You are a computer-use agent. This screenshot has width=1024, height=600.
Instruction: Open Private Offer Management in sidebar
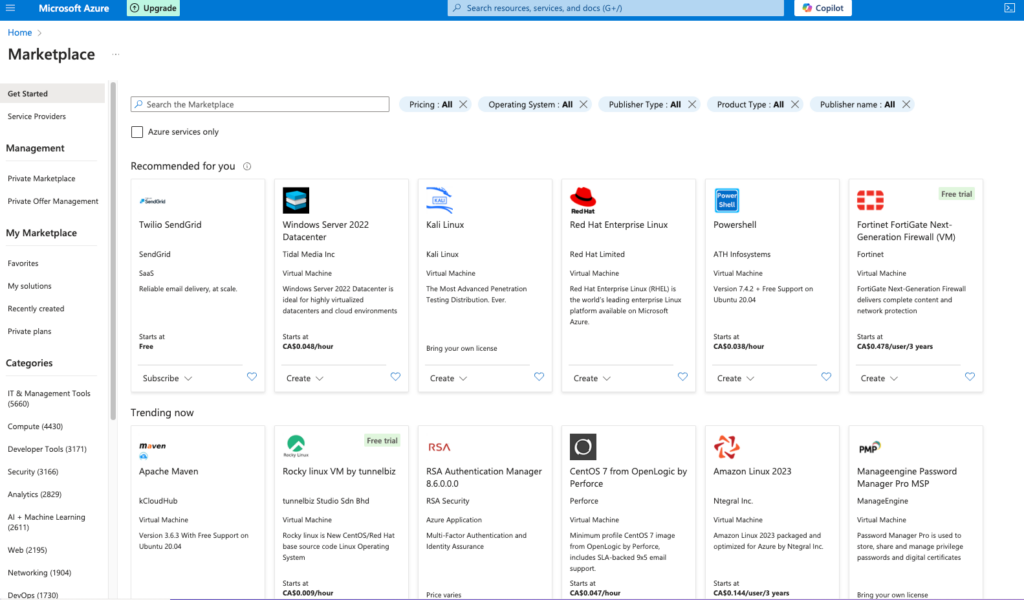pos(53,201)
